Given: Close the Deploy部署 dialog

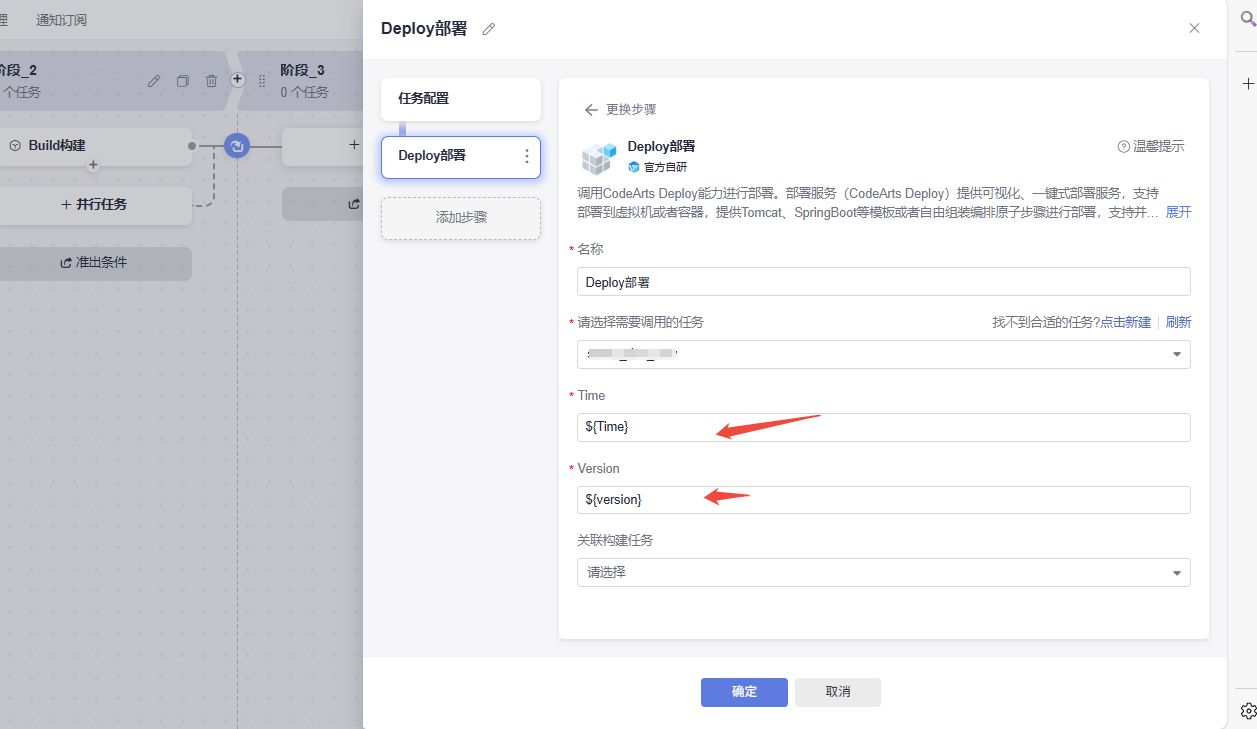Looking at the screenshot, I should pyautogui.click(x=1194, y=28).
